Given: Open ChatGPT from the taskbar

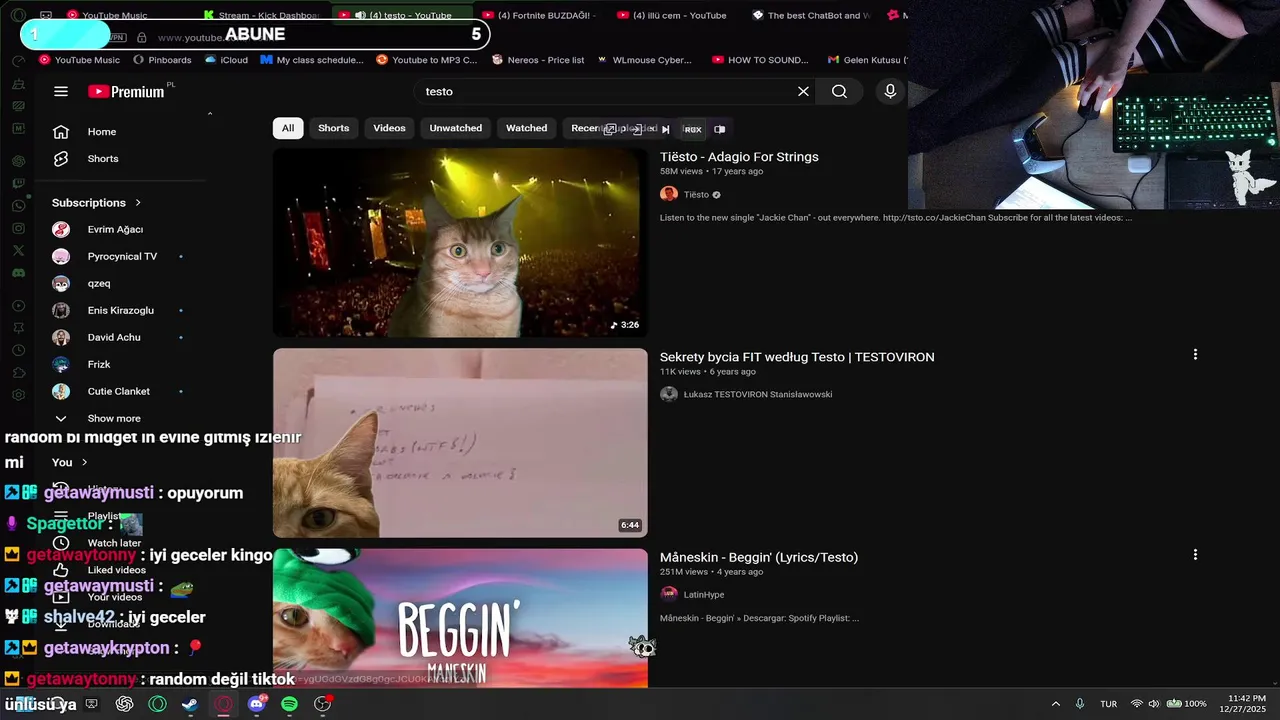Looking at the screenshot, I should tap(124, 704).
